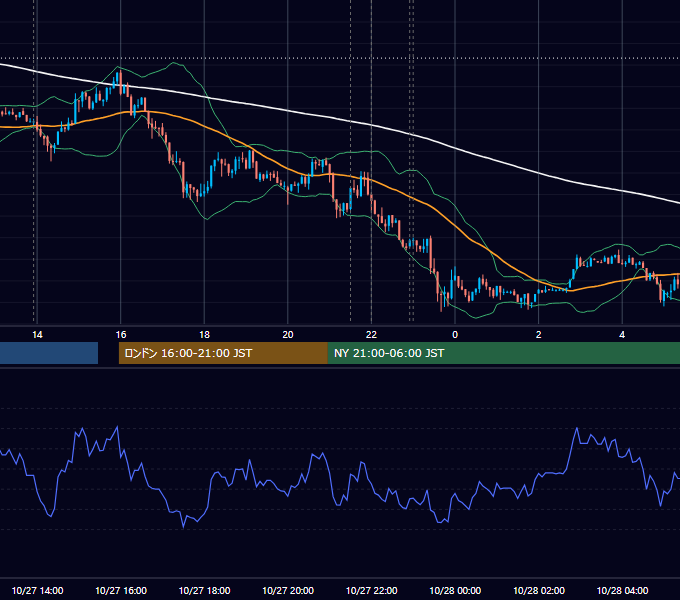Image resolution: width=680 pixels, height=600 pixels.
Task: Click the 2 hour axis label
Action: (x=539, y=335)
